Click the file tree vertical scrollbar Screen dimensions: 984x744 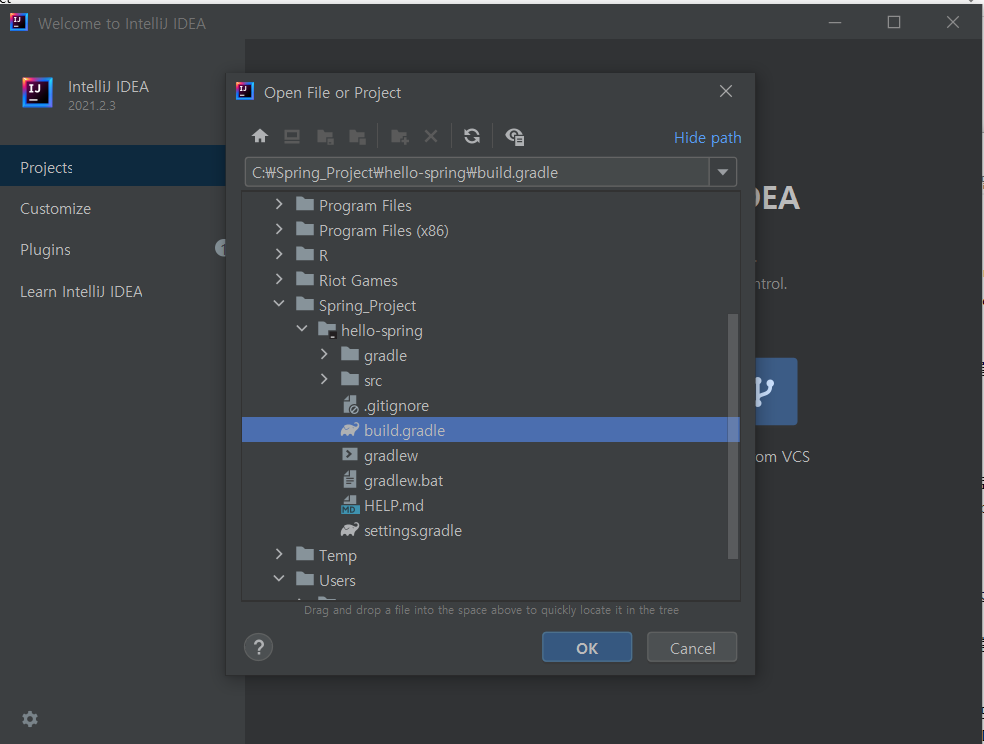click(732, 436)
